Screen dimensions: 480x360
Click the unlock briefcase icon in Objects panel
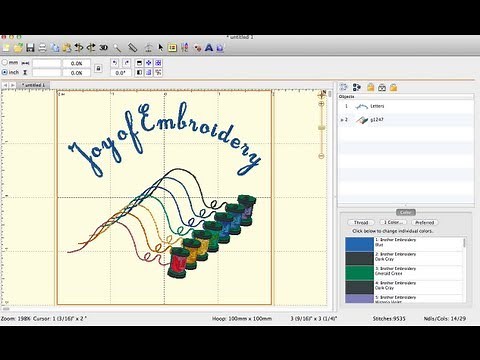(x=382, y=87)
